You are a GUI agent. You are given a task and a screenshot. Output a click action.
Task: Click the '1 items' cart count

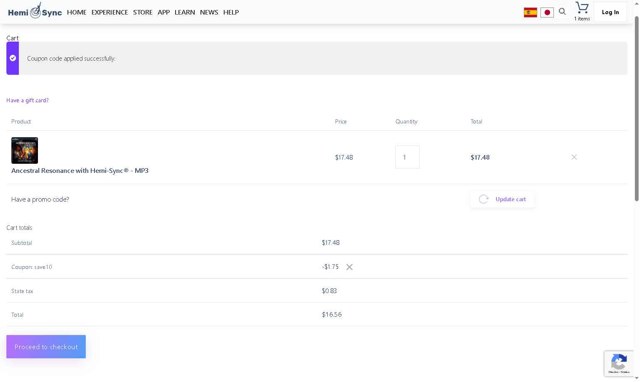pos(582,19)
